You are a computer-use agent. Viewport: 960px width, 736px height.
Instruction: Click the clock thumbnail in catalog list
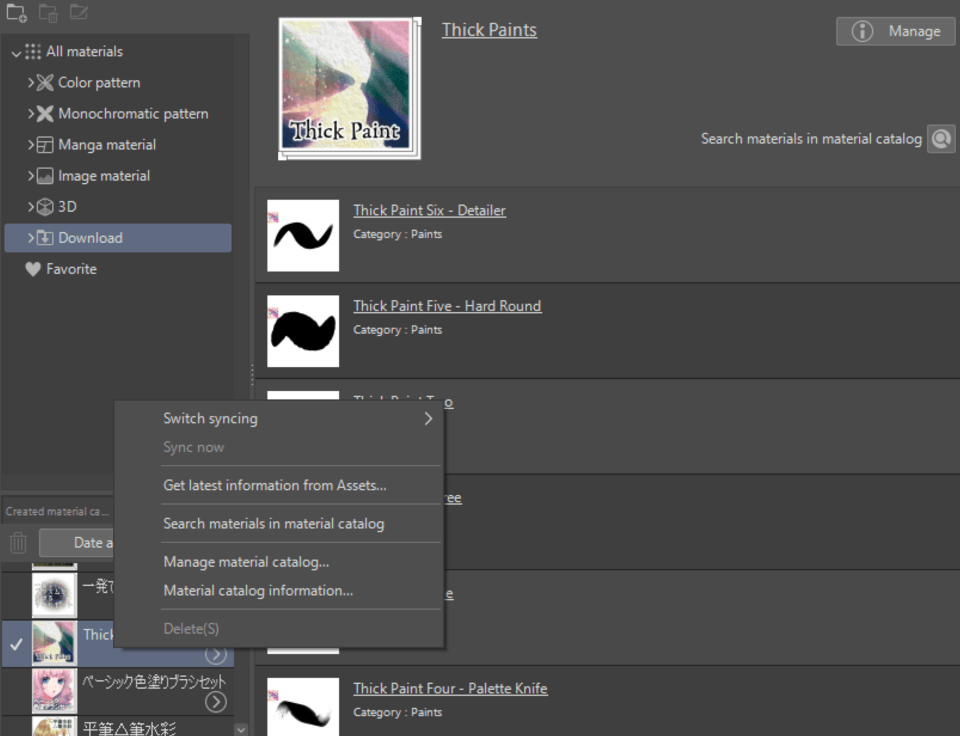[54, 595]
